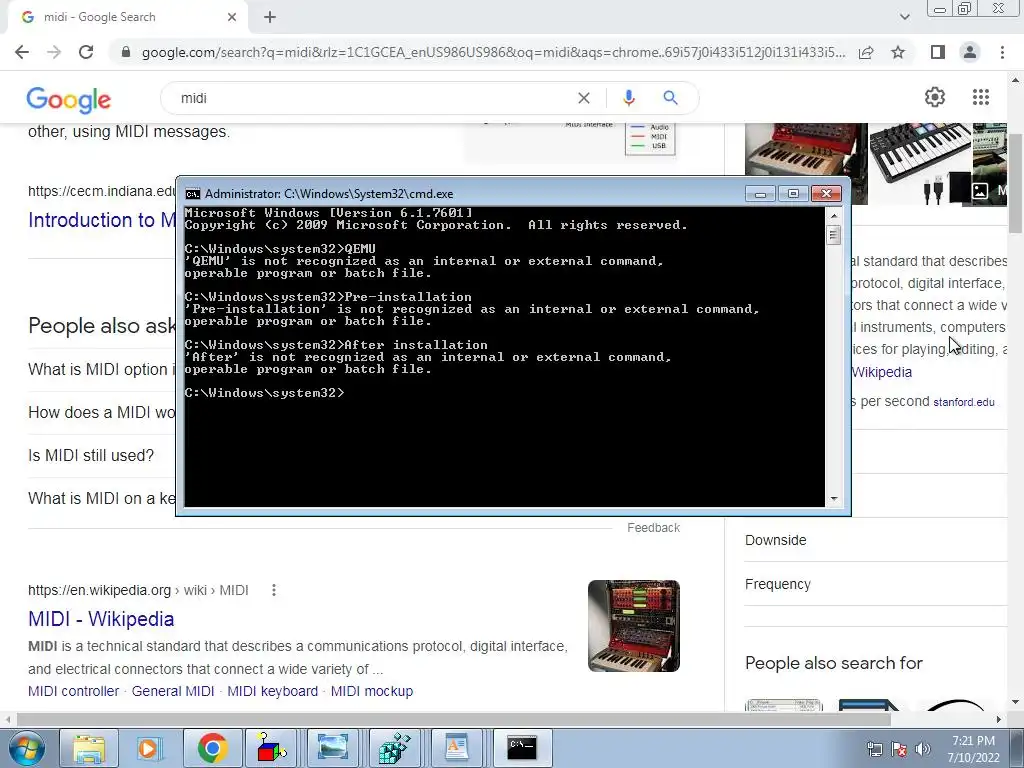Viewport: 1024px width, 768px height.
Task: Open Windows Explorer from taskbar
Action: click(89, 748)
